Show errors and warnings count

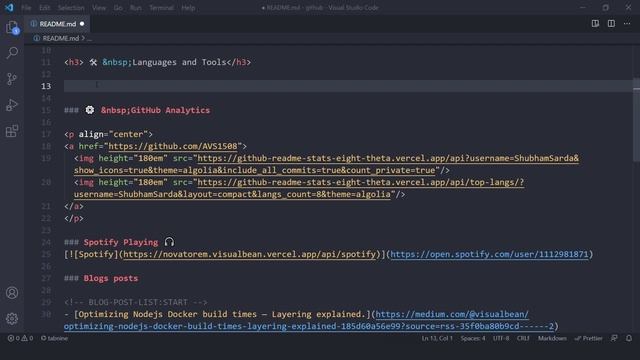20,338
